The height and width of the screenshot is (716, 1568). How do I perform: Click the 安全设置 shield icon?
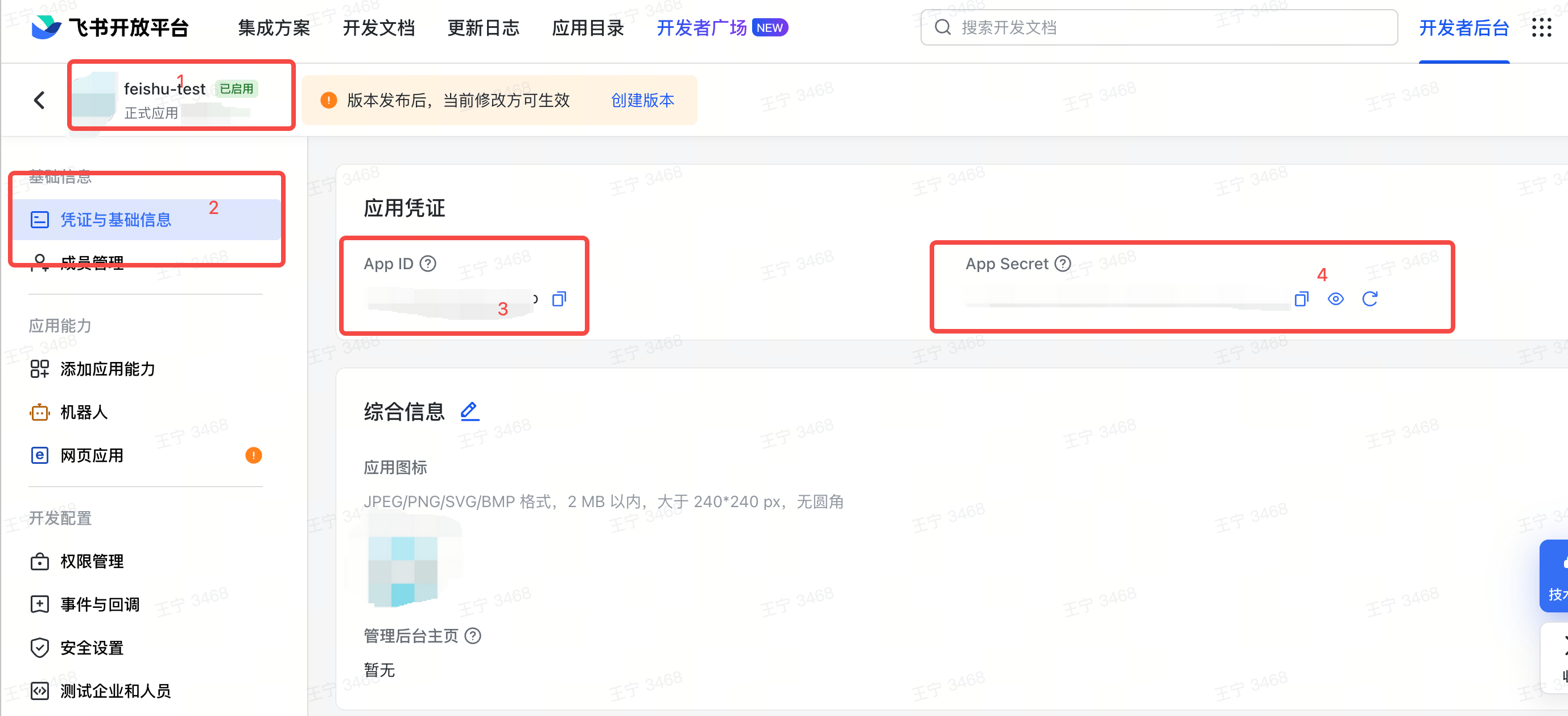(x=40, y=648)
